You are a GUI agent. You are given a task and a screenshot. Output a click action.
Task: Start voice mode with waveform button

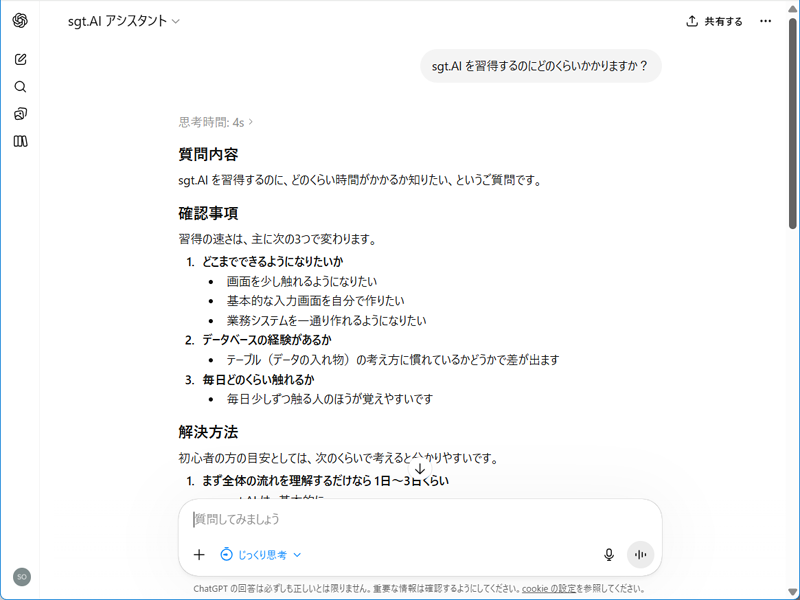pyautogui.click(x=640, y=555)
